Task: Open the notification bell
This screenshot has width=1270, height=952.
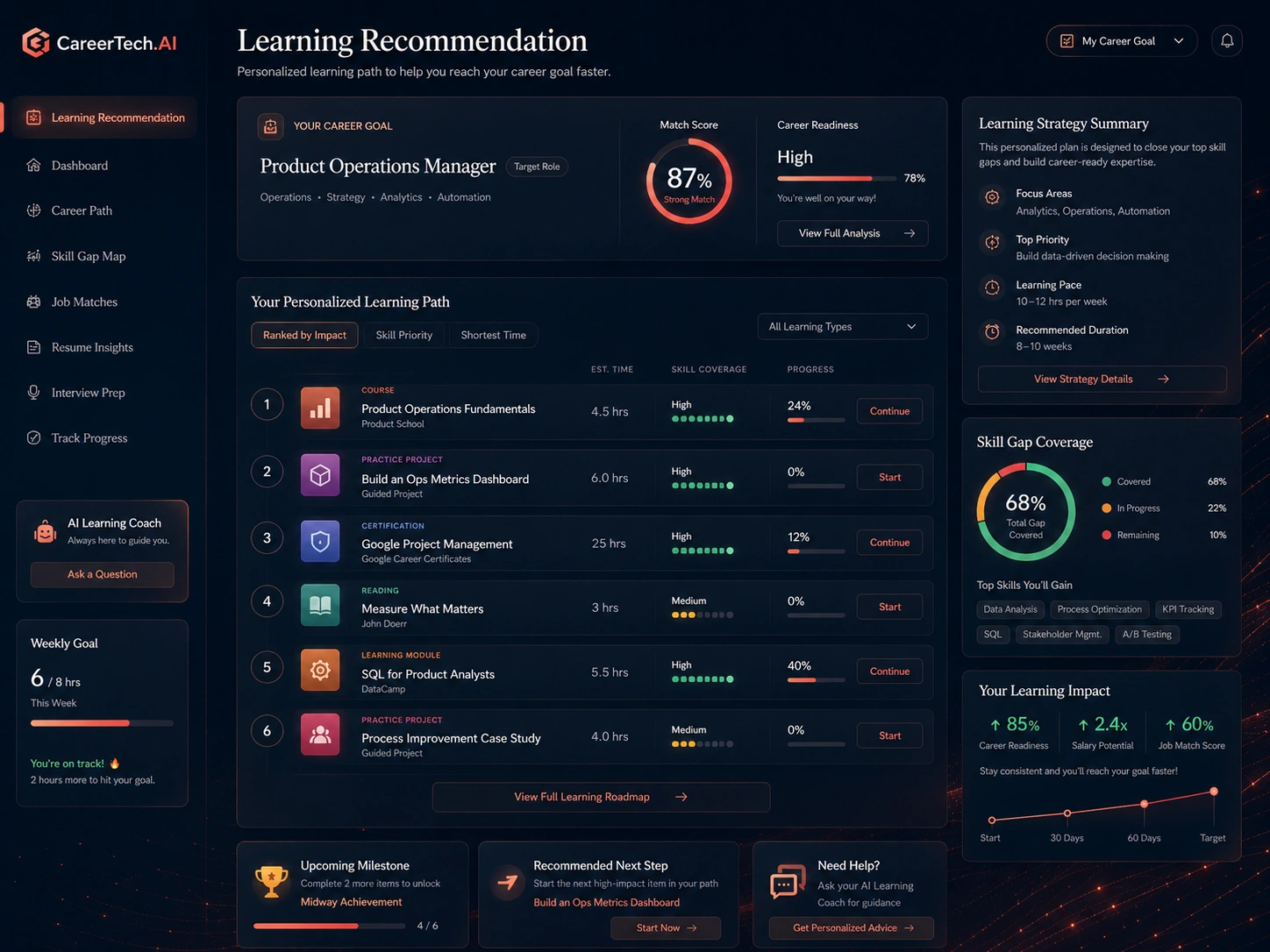Action: 1227,40
